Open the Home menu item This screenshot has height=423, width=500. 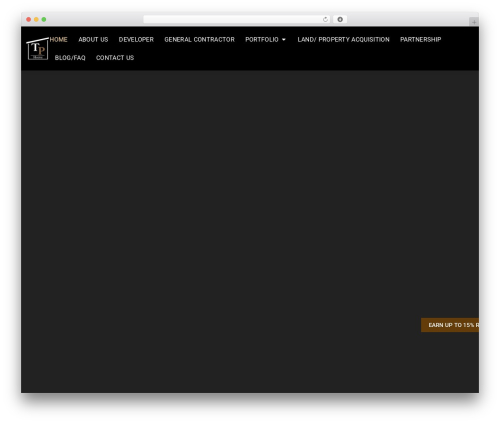point(59,39)
